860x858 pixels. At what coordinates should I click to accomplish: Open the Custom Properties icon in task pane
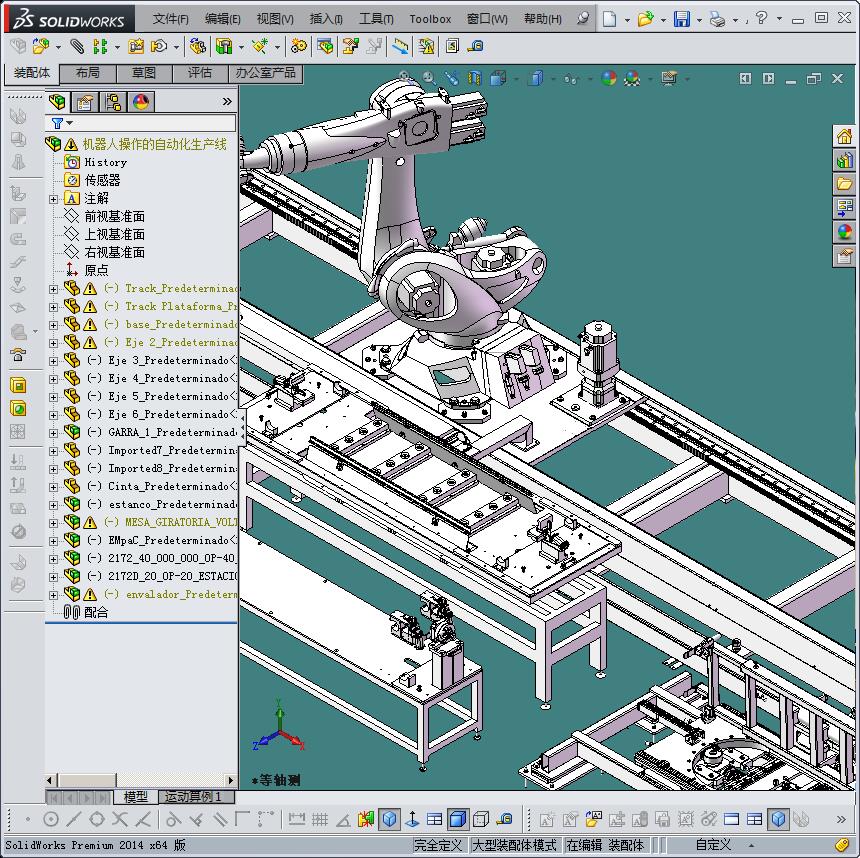845,256
